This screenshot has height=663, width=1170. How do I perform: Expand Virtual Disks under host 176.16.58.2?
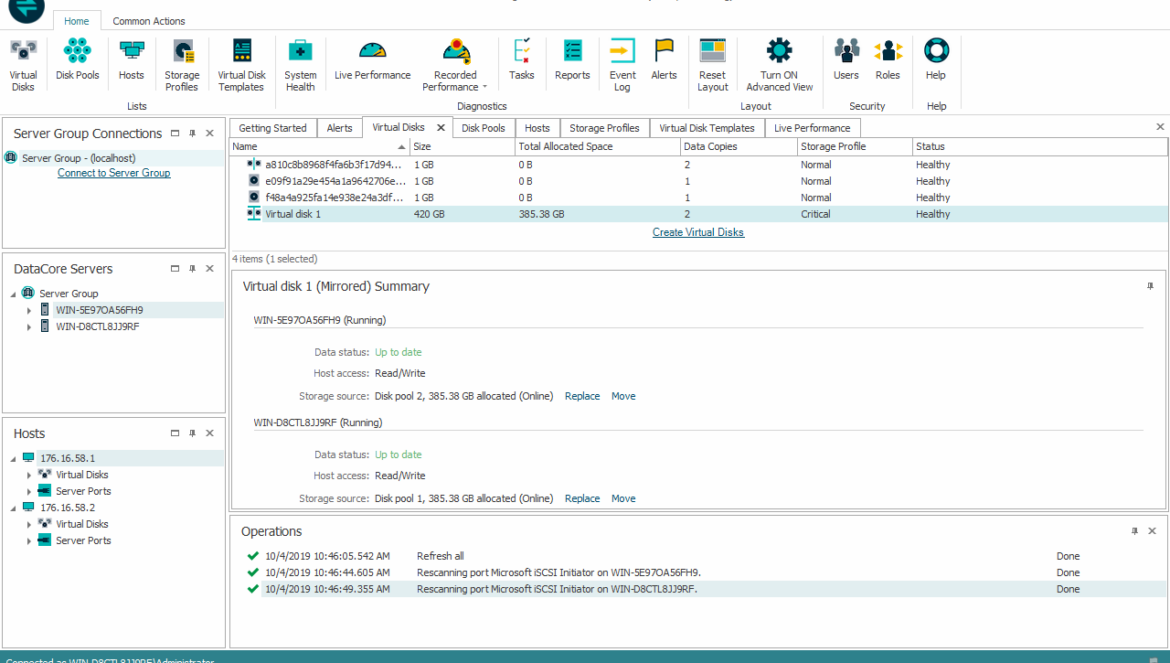[29, 524]
